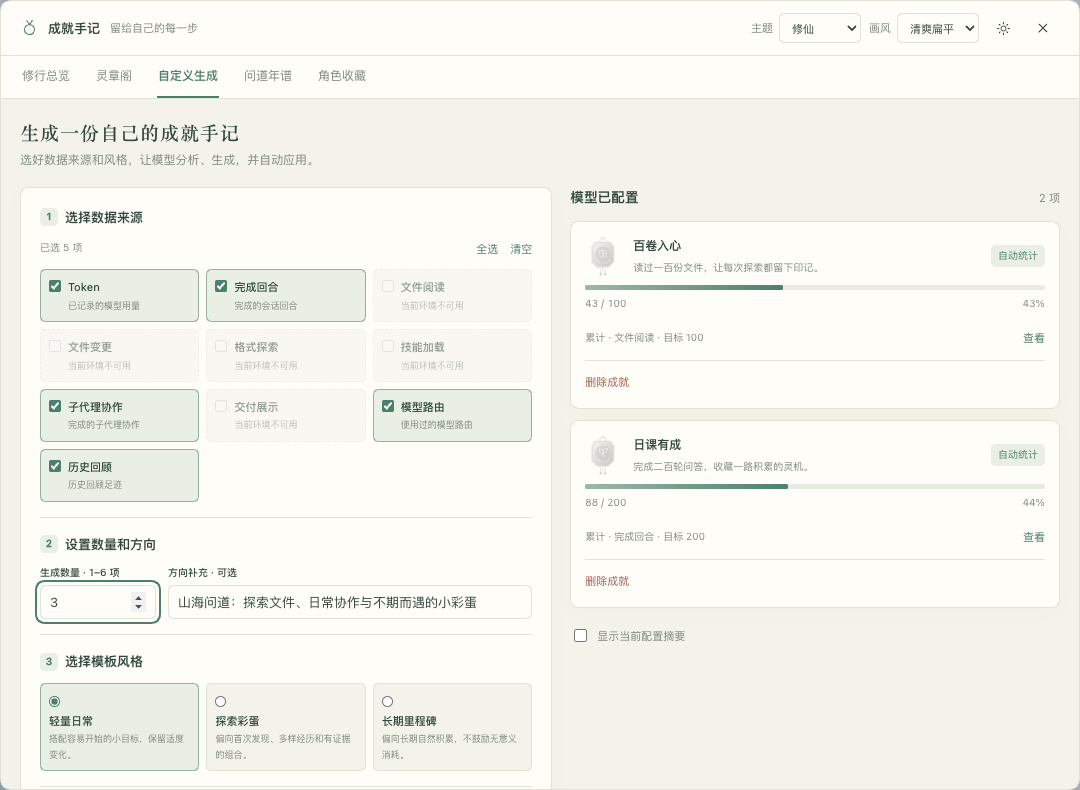Click 查看 on the 百卷入心 card

1033,337
